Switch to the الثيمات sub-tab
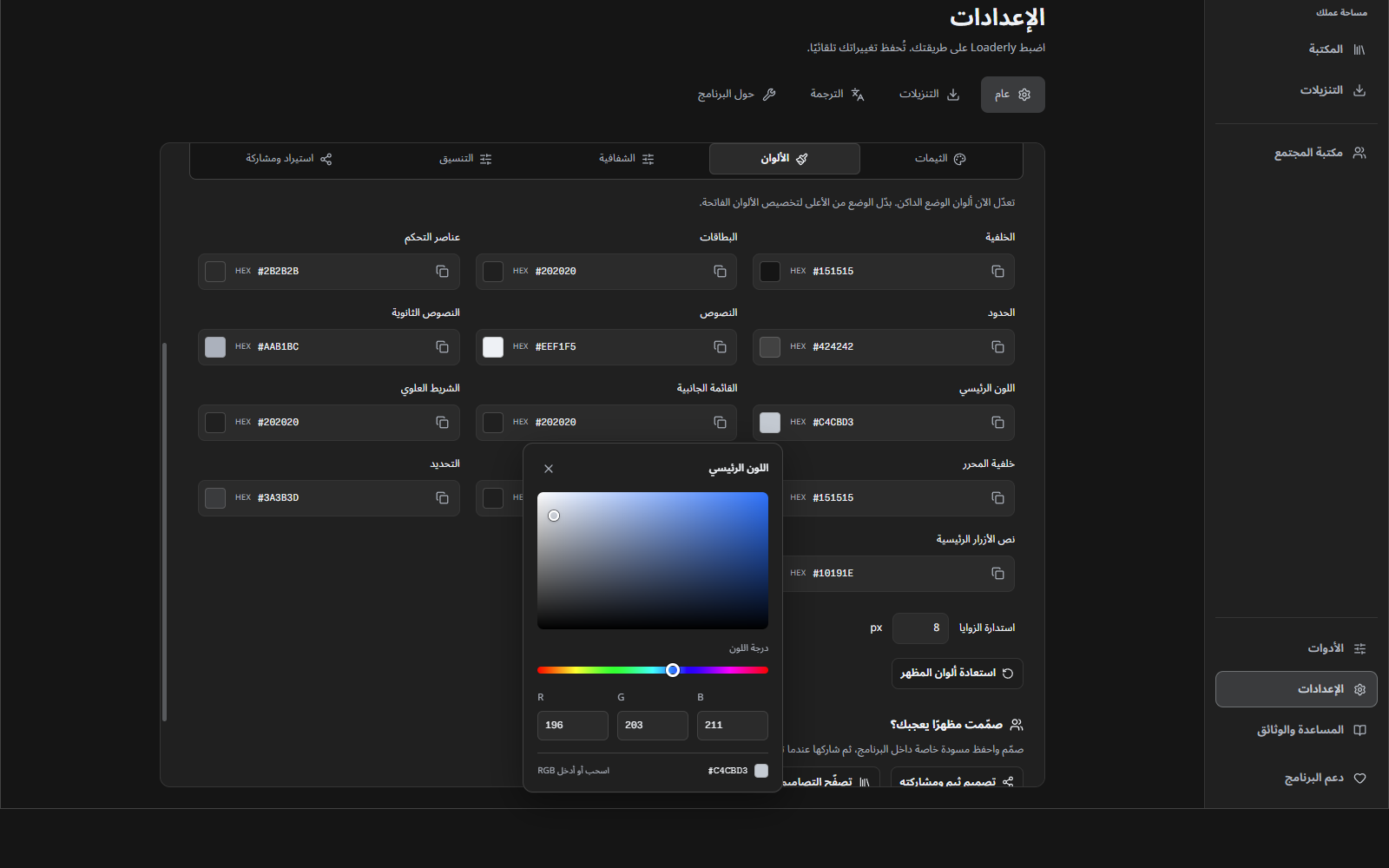 coord(940,159)
